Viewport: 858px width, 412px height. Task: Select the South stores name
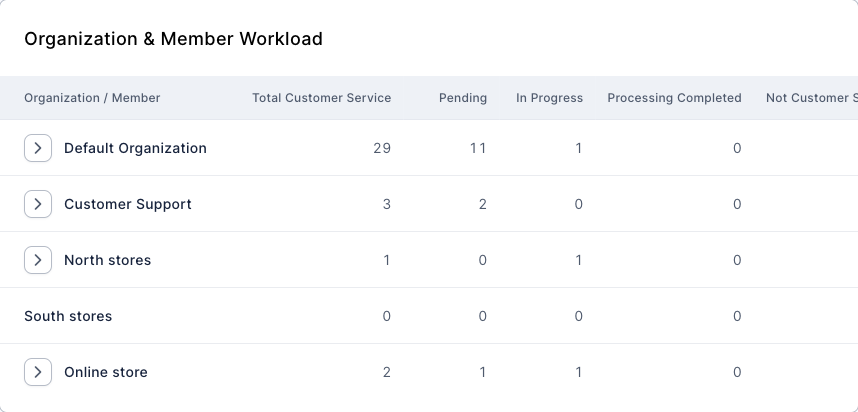(x=68, y=316)
